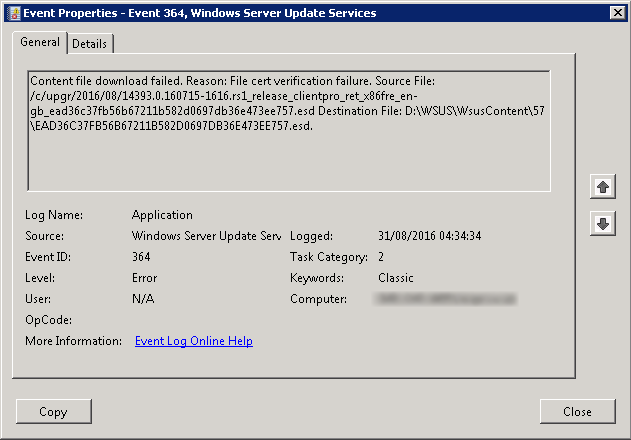Show the next event with down arrow

coord(602,223)
